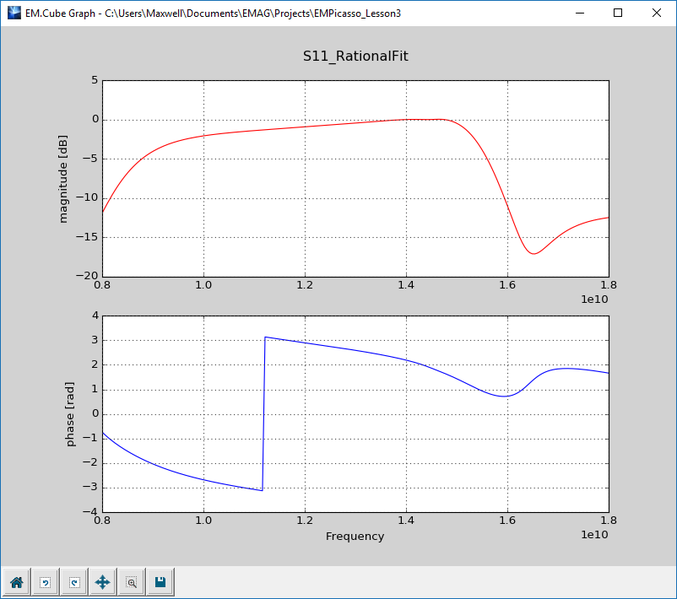
Task: Click the 1e10 multiplier under the magnitude plot
Action: pyautogui.click(x=595, y=299)
